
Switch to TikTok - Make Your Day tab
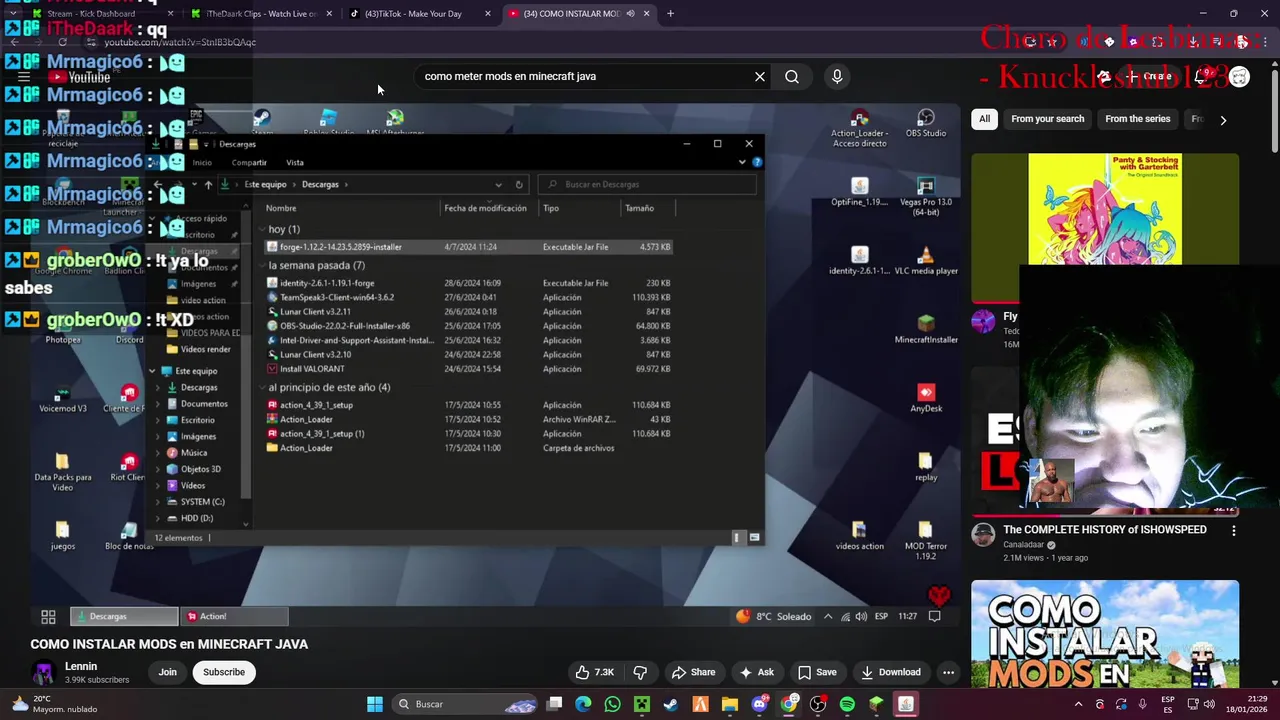point(418,14)
